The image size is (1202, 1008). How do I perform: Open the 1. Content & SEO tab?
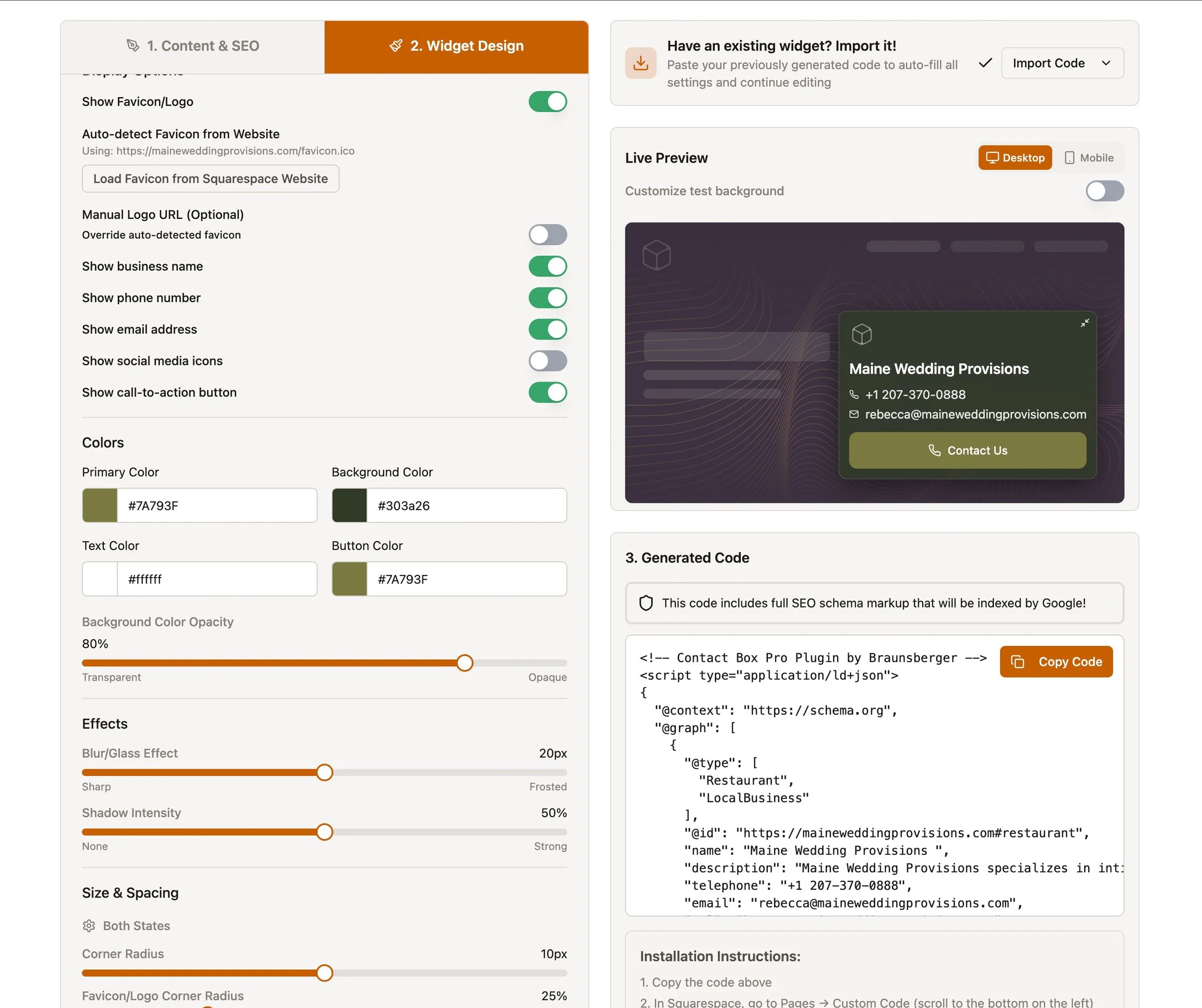(193, 46)
